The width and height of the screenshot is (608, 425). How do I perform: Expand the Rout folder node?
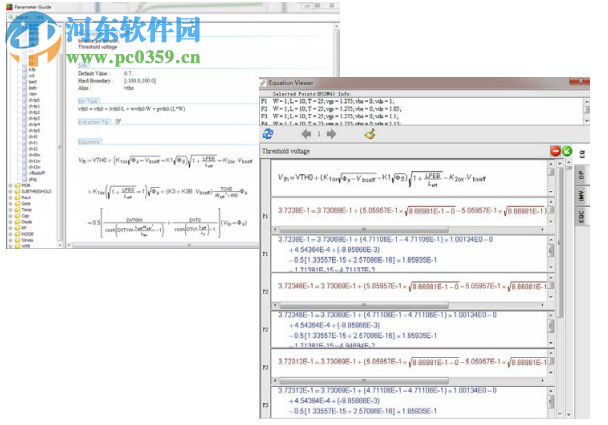pyautogui.click(x=10, y=197)
